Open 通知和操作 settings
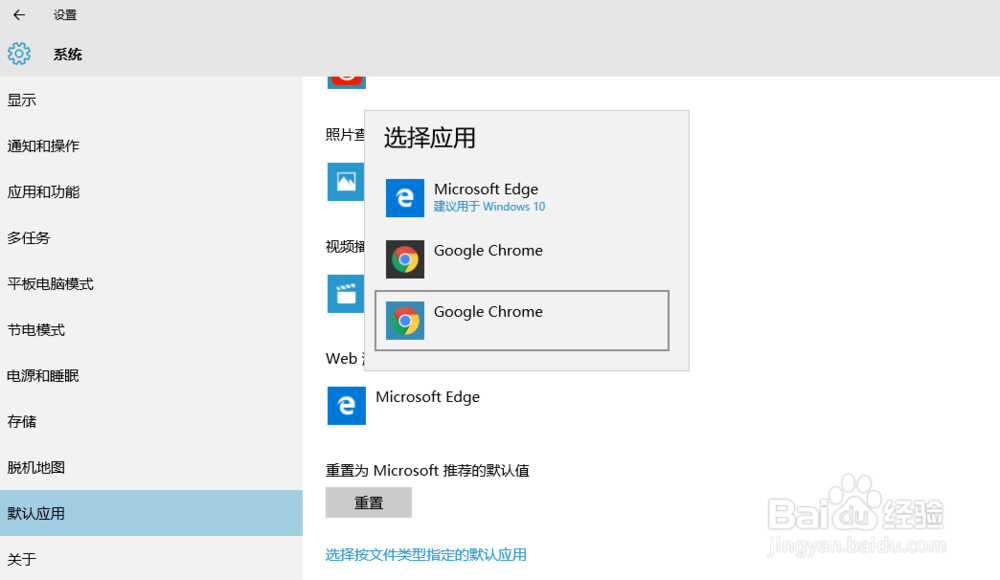This screenshot has height=580, width=1000. 151,146
